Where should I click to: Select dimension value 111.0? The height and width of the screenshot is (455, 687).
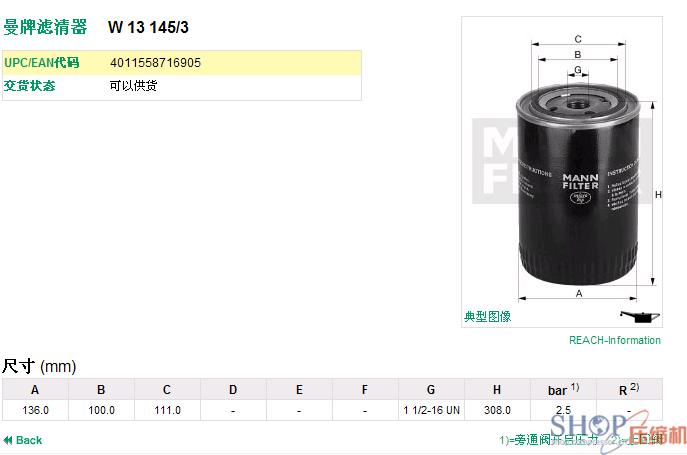(167, 410)
